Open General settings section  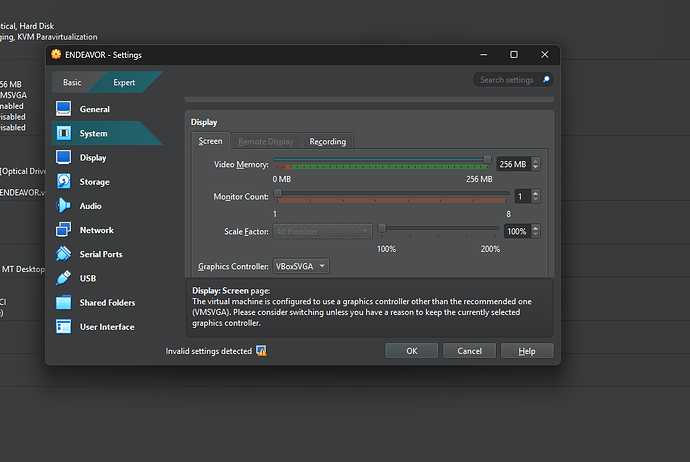tap(107, 109)
